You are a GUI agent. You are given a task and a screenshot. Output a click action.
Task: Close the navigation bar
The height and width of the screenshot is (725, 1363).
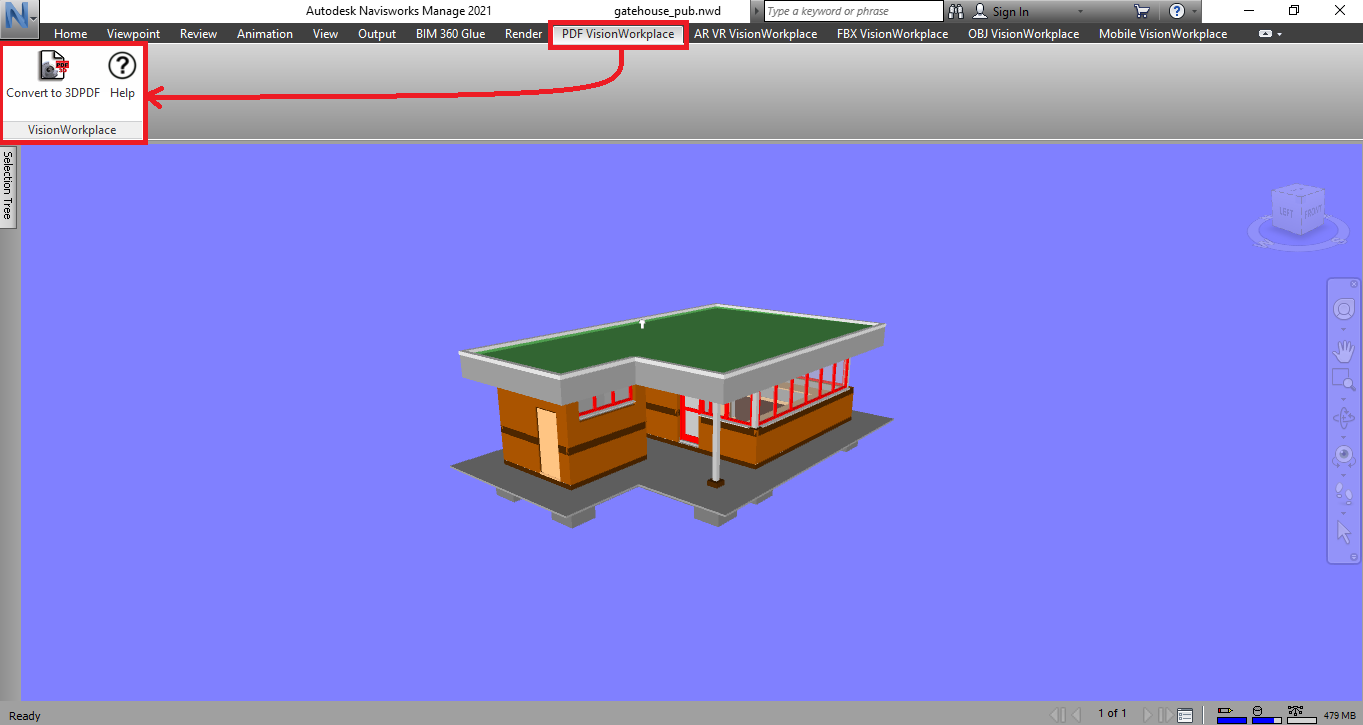click(1354, 284)
